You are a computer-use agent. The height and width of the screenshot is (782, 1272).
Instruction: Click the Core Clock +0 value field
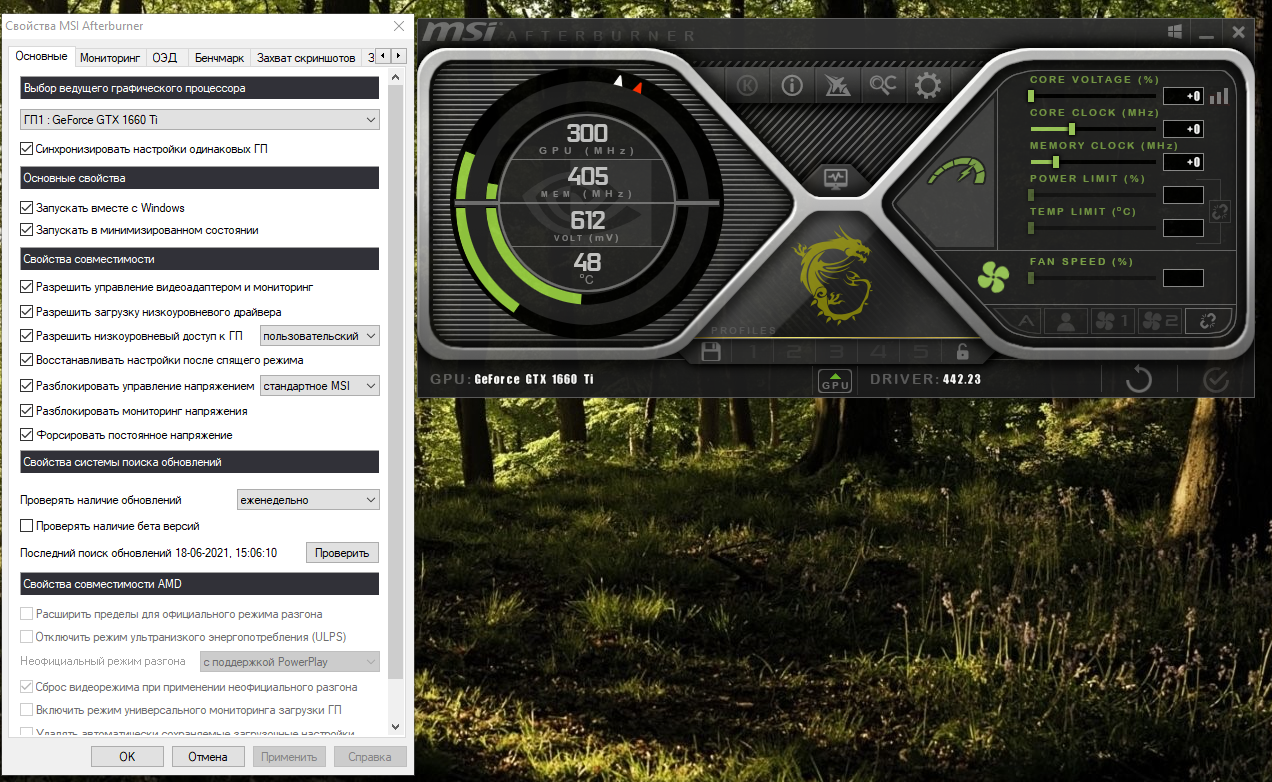coord(1183,129)
